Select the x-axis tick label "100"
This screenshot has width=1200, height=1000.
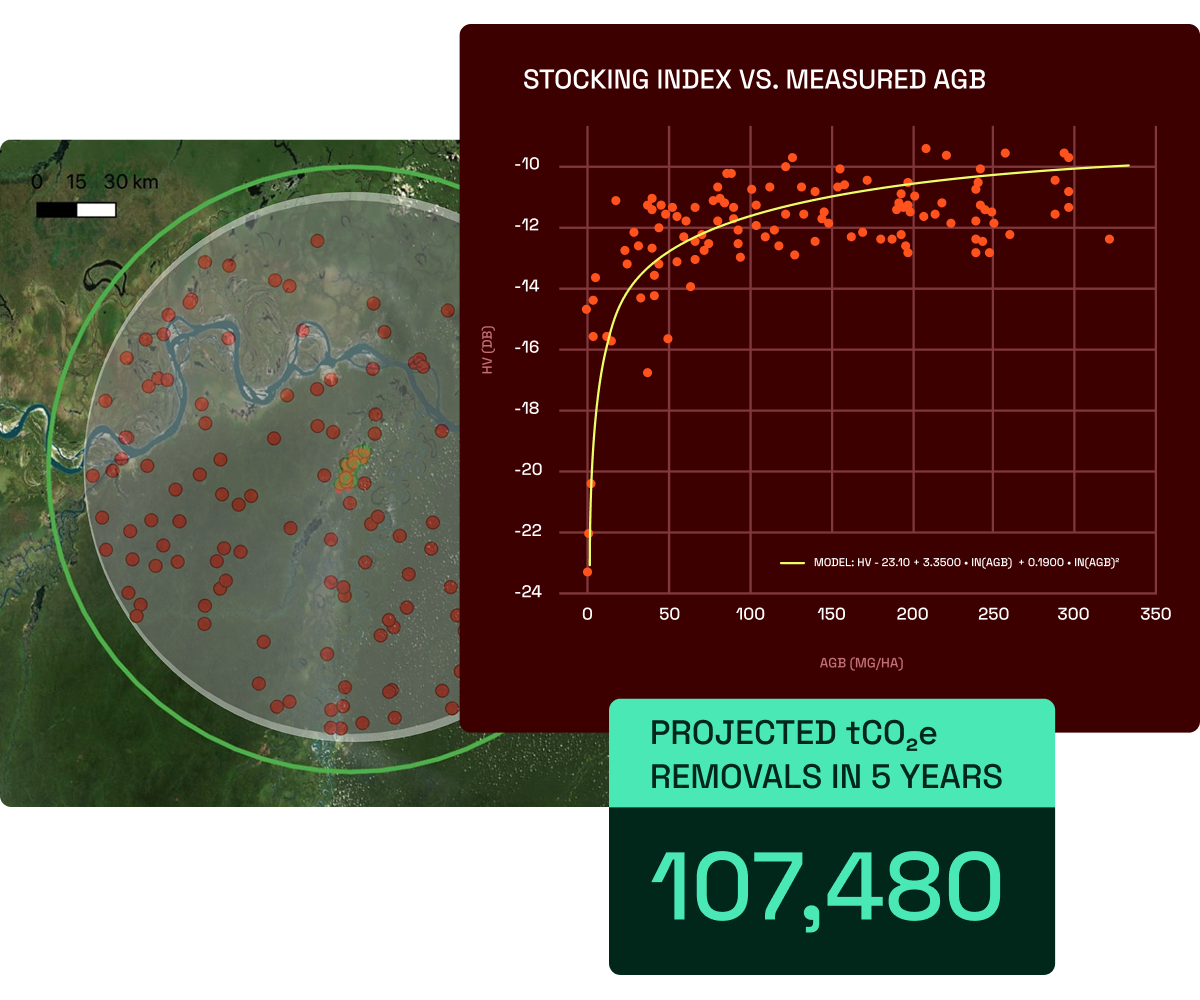tap(750, 614)
